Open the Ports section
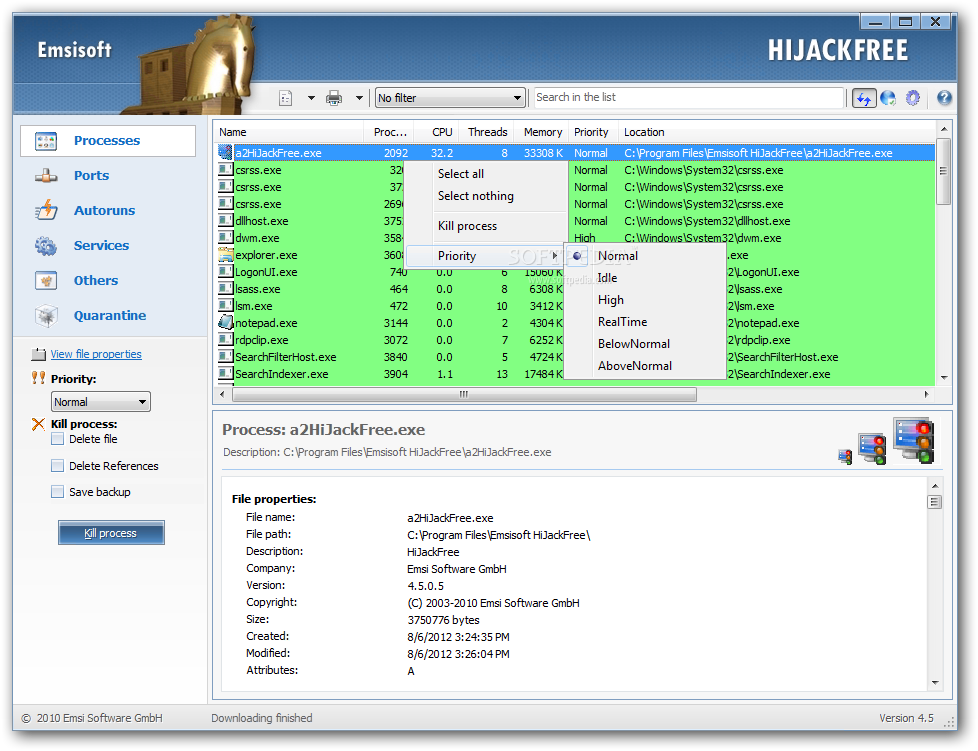The height and width of the screenshot is (751, 978). click(91, 175)
